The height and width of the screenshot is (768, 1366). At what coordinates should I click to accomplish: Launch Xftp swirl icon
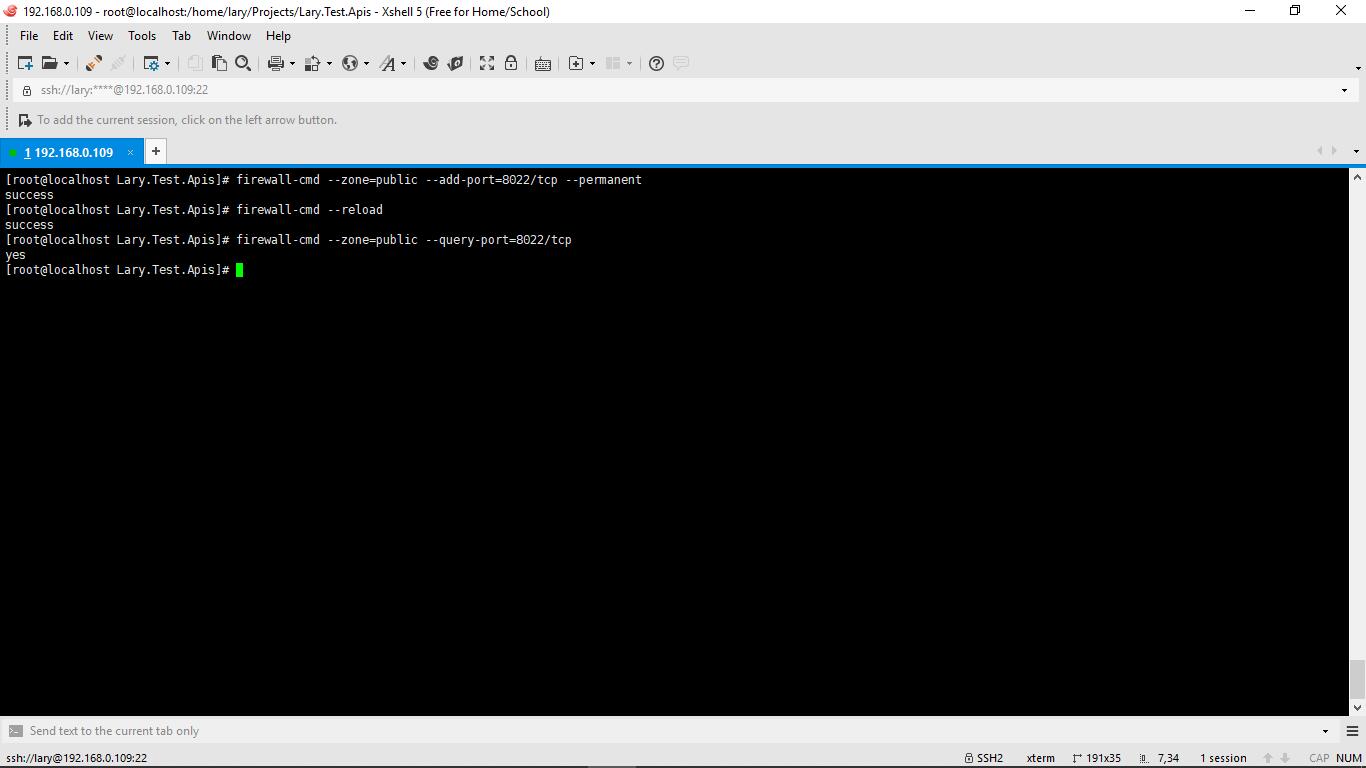tap(431, 63)
